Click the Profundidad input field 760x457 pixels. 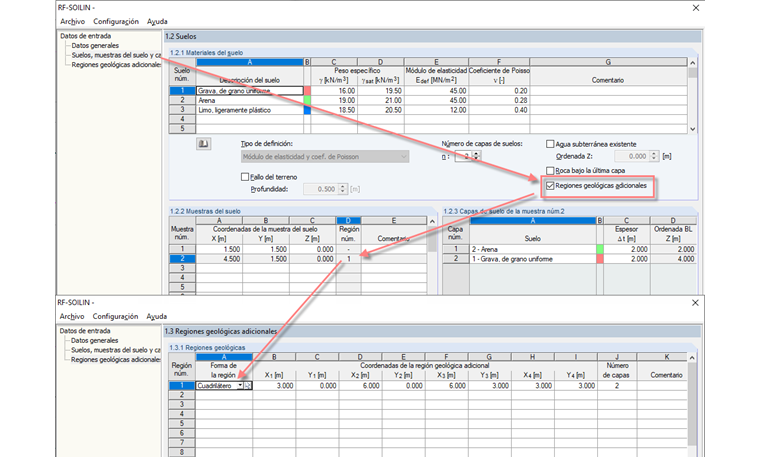pyautogui.click(x=320, y=189)
